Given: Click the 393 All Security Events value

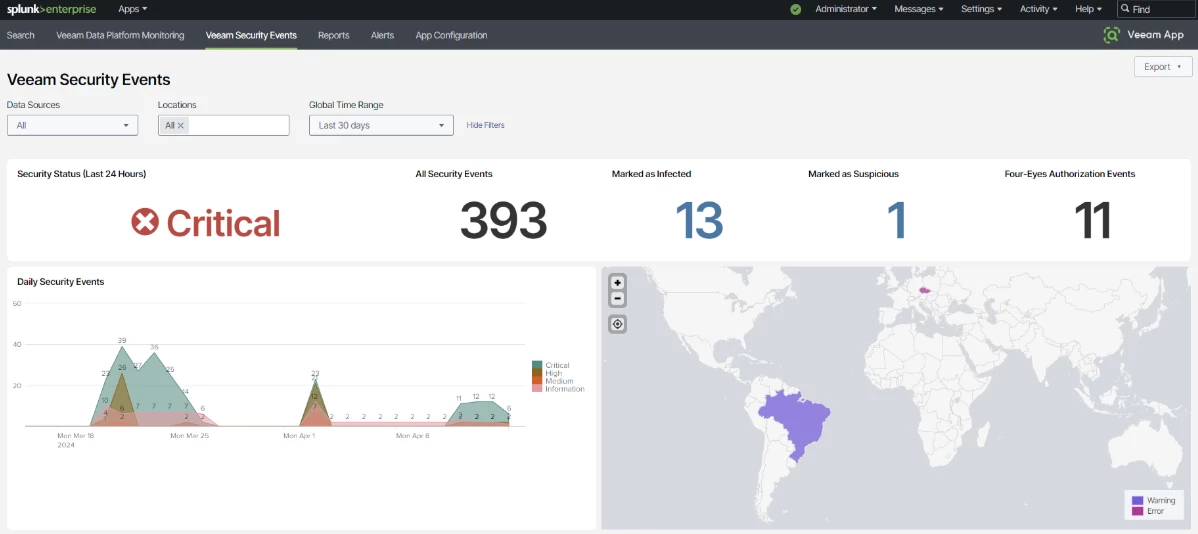Looking at the screenshot, I should coord(503,222).
